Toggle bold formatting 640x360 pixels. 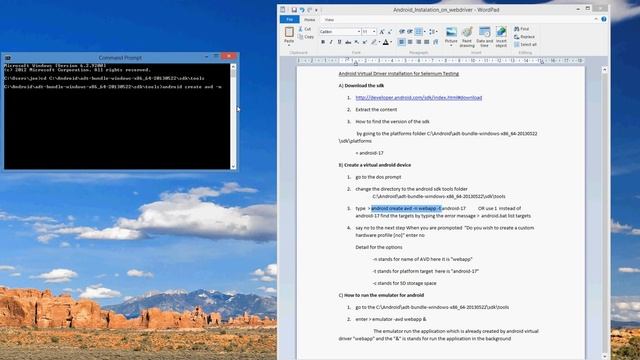point(323,42)
